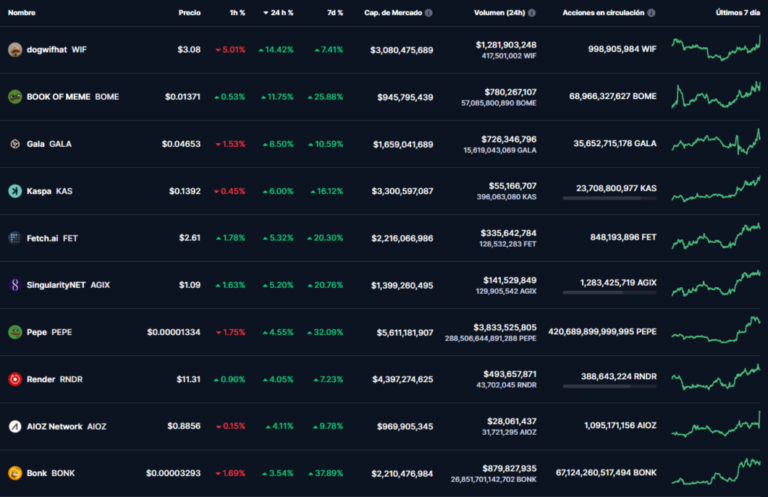
Task: Open Pepe 7-day sparkline chart
Action: pyautogui.click(x=716, y=330)
